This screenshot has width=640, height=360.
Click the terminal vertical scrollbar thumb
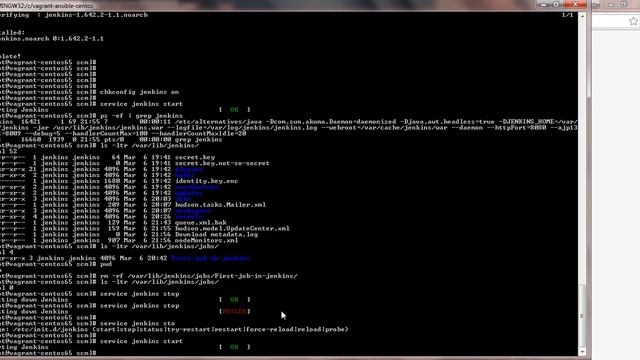pyautogui.click(x=582, y=315)
